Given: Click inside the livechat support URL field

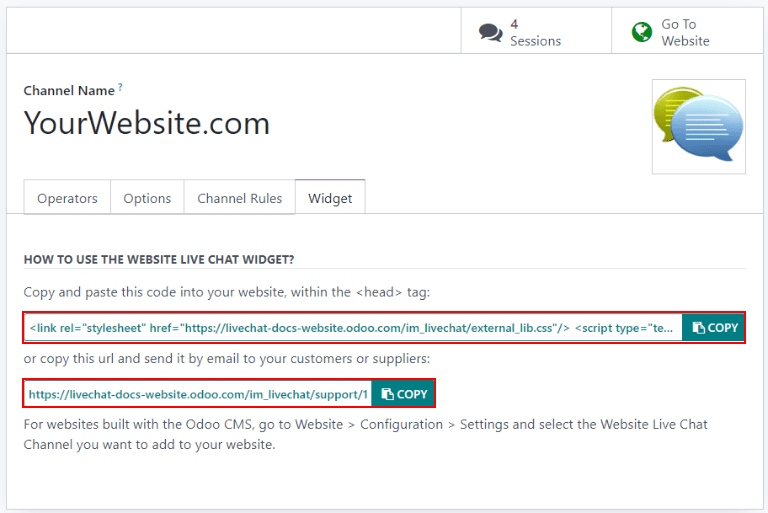Looking at the screenshot, I should [198, 394].
